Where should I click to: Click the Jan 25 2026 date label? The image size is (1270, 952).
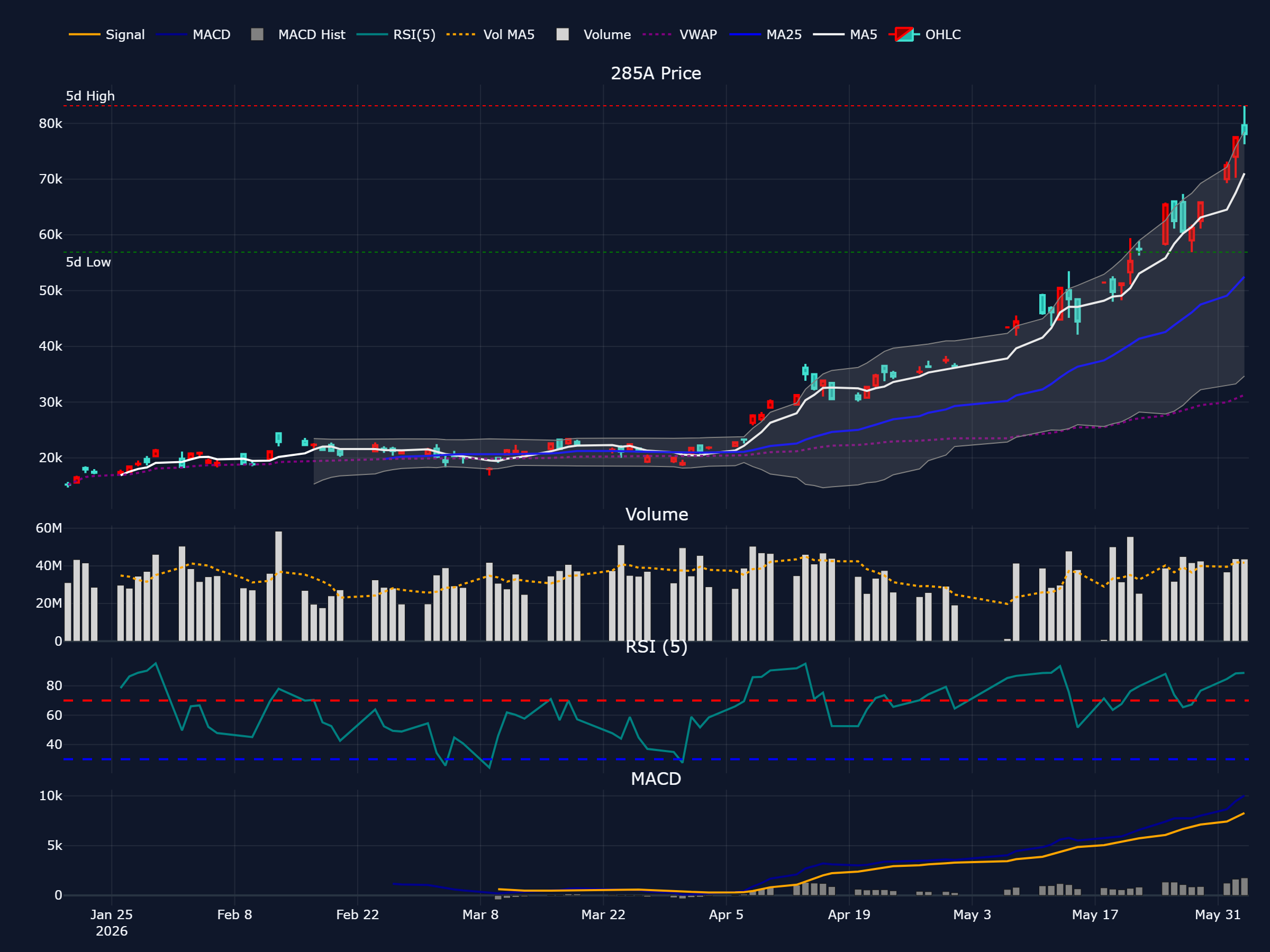[x=111, y=923]
